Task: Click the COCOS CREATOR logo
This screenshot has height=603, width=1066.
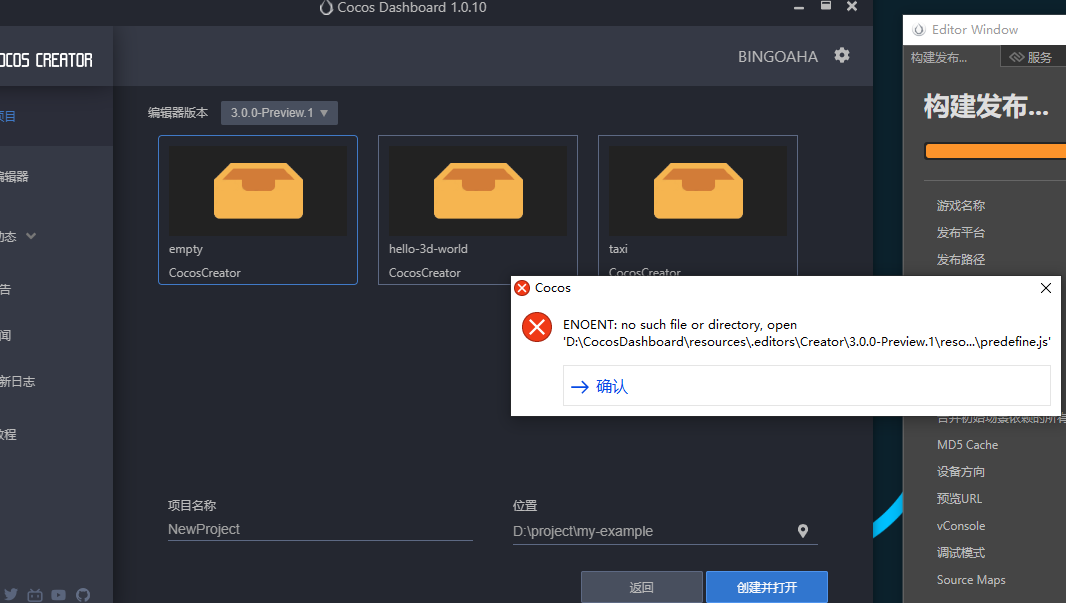Action: click(46, 60)
